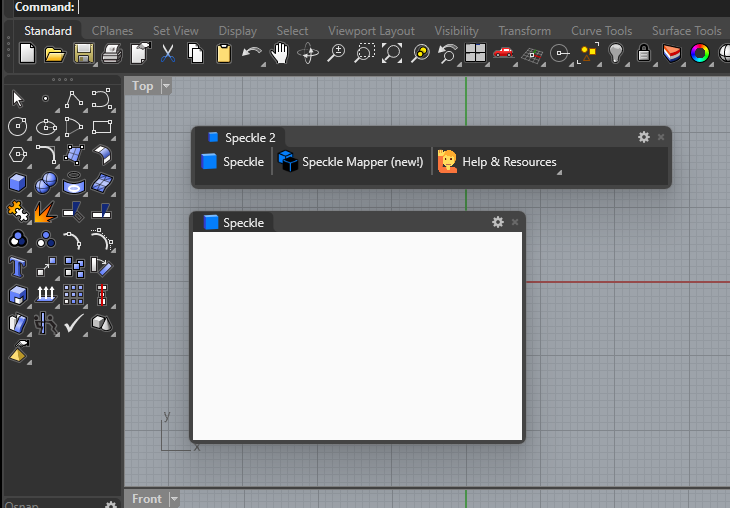The height and width of the screenshot is (508, 730).
Task: Select the Polyline tool in the sidebar
Action: [74, 99]
